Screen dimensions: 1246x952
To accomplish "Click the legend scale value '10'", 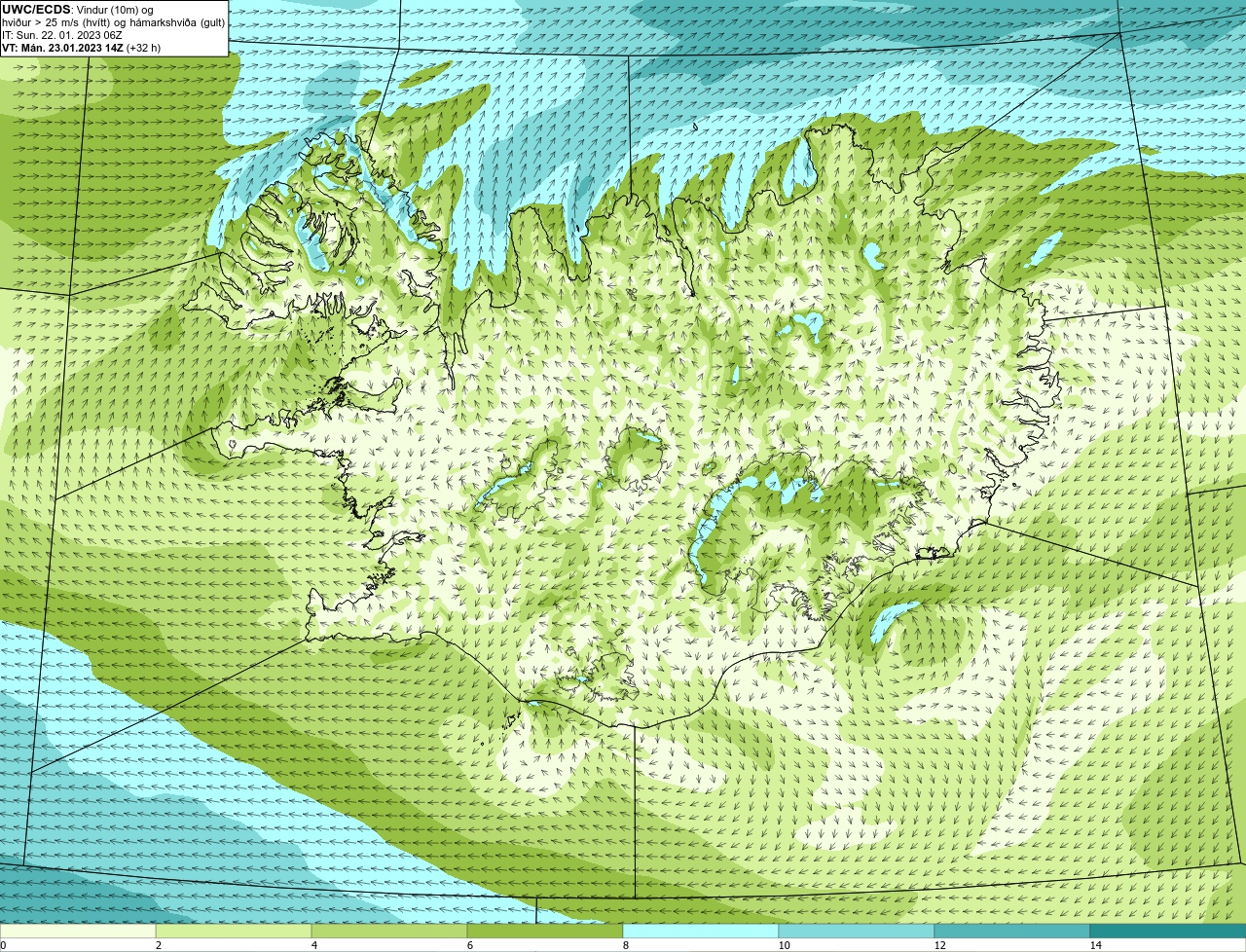I will pyautogui.click(x=784, y=945).
